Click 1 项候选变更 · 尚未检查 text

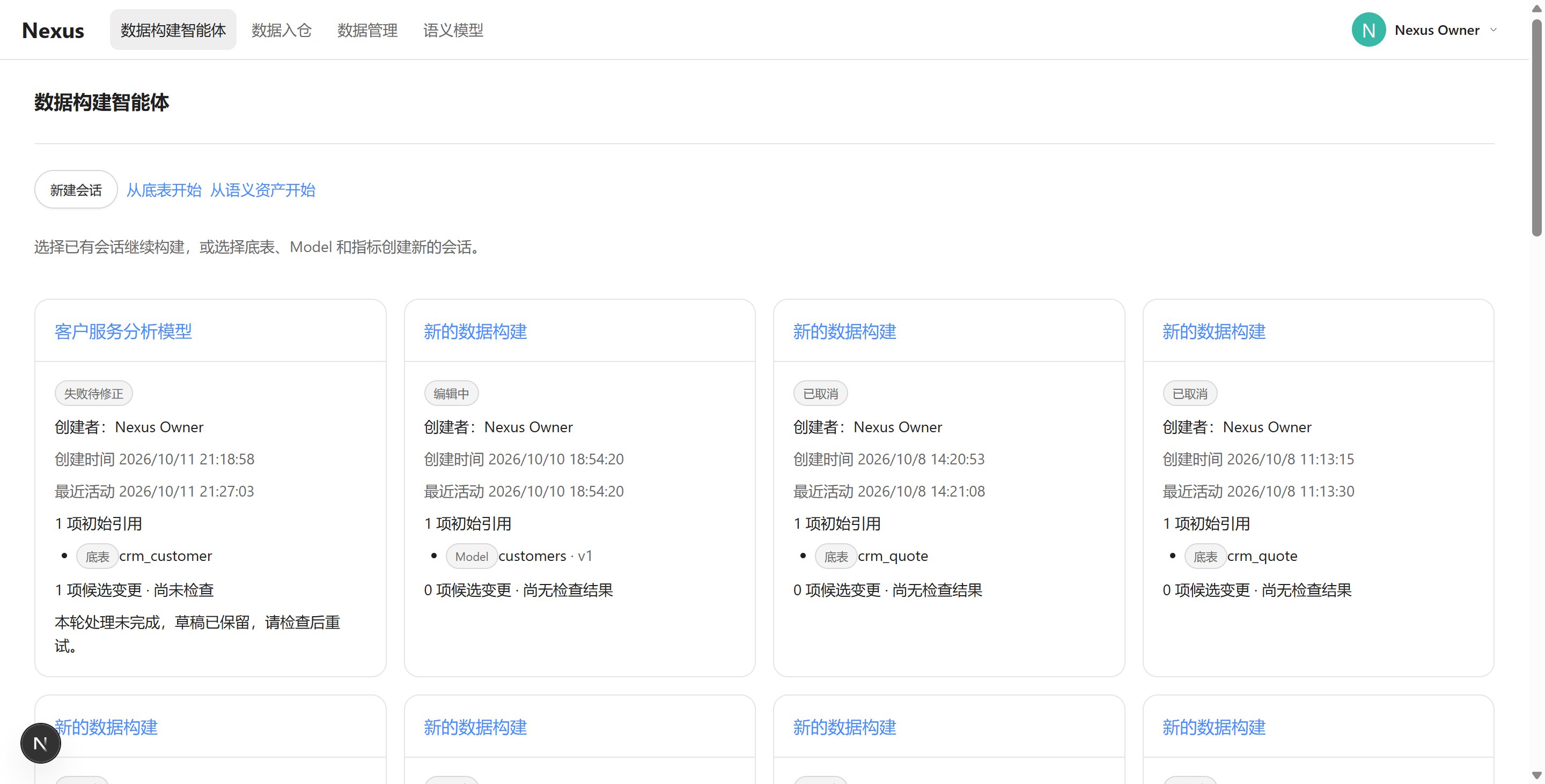pyautogui.click(x=134, y=590)
